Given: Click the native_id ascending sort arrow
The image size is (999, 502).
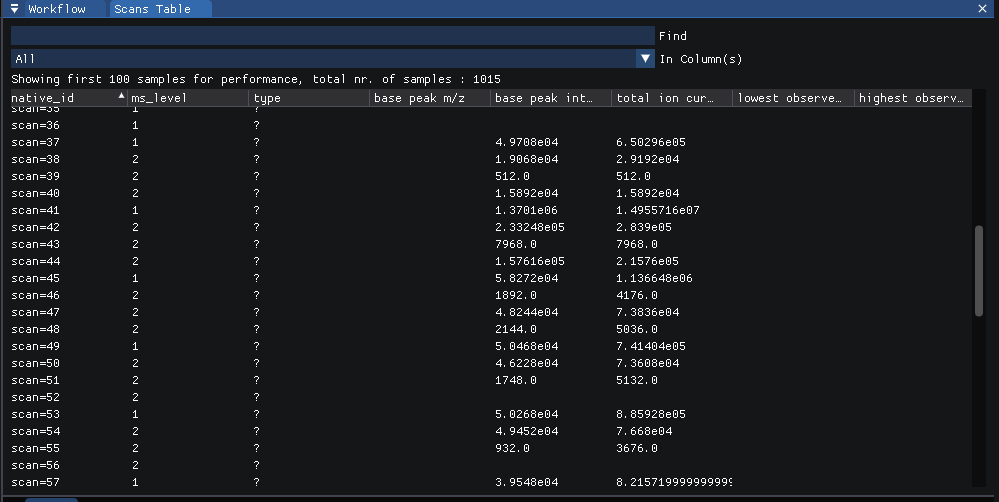Looking at the screenshot, I should (x=121, y=96).
